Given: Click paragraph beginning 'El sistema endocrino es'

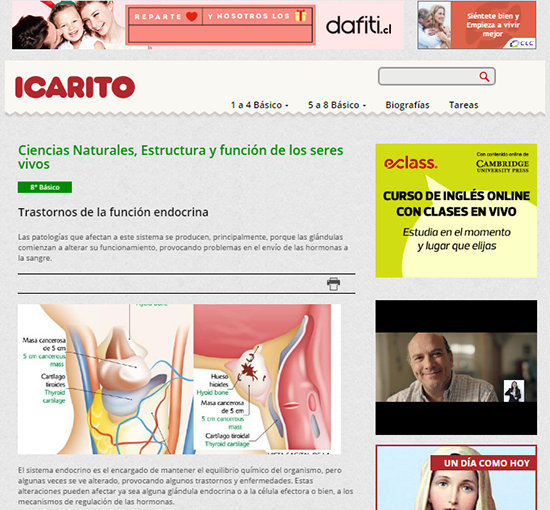Looking at the screenshot, I should click(185, 486).
